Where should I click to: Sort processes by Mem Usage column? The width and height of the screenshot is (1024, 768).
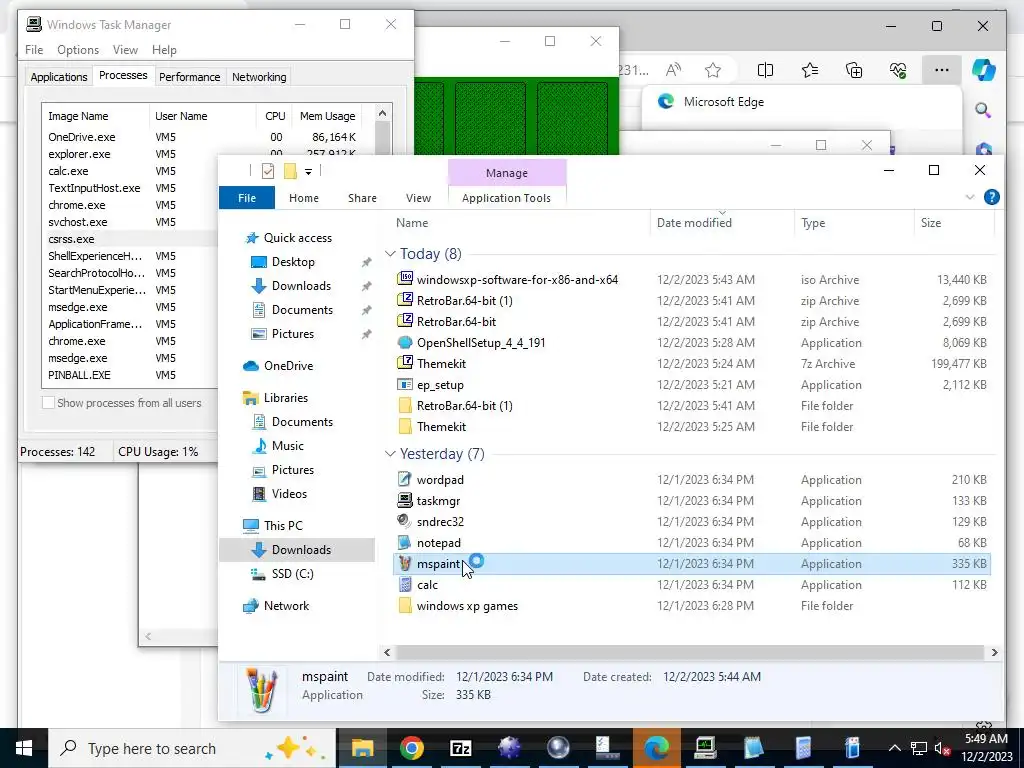coord(327,116)
